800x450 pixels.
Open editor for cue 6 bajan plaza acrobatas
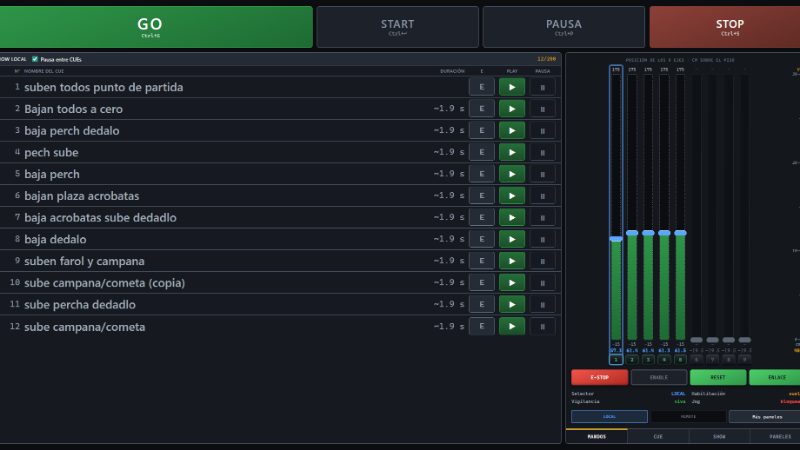point(482,196)
